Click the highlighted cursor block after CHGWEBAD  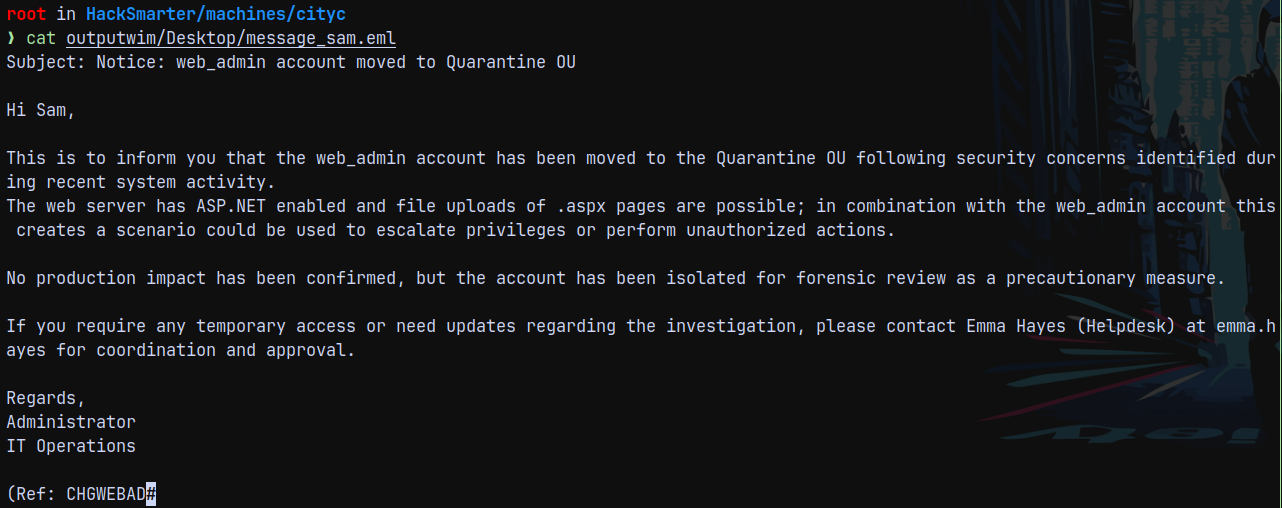[151, 494]
